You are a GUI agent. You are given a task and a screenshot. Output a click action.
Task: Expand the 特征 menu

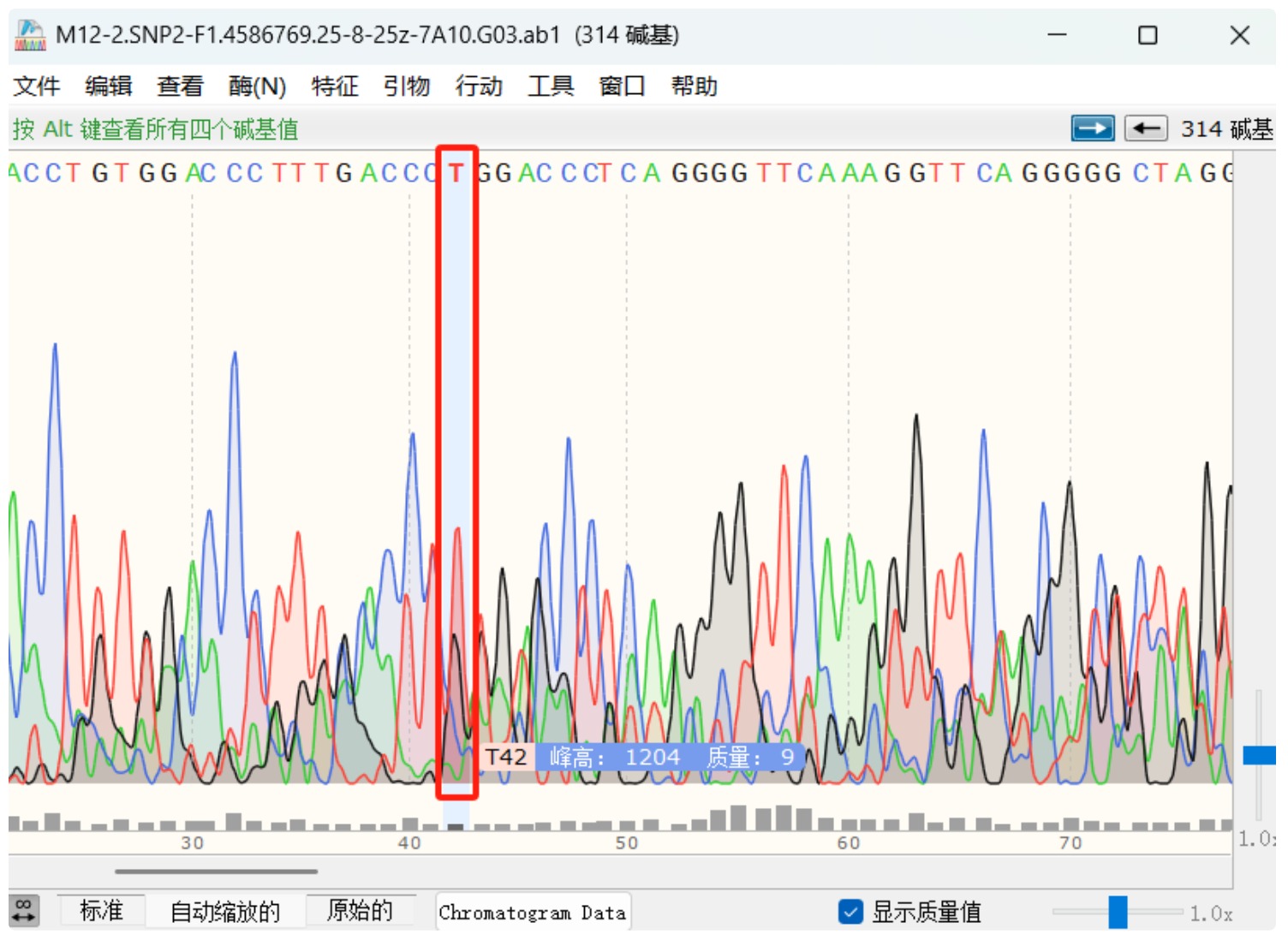coord(335,86)
